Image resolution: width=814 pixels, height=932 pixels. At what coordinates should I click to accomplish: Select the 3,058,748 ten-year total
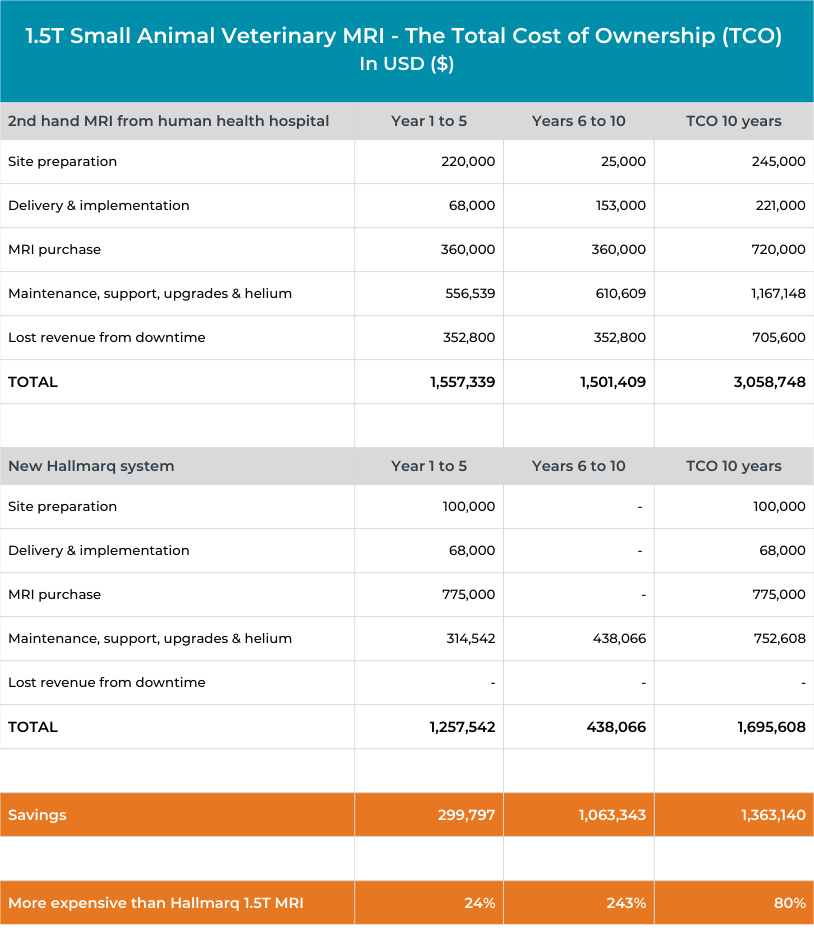(769, 382)
